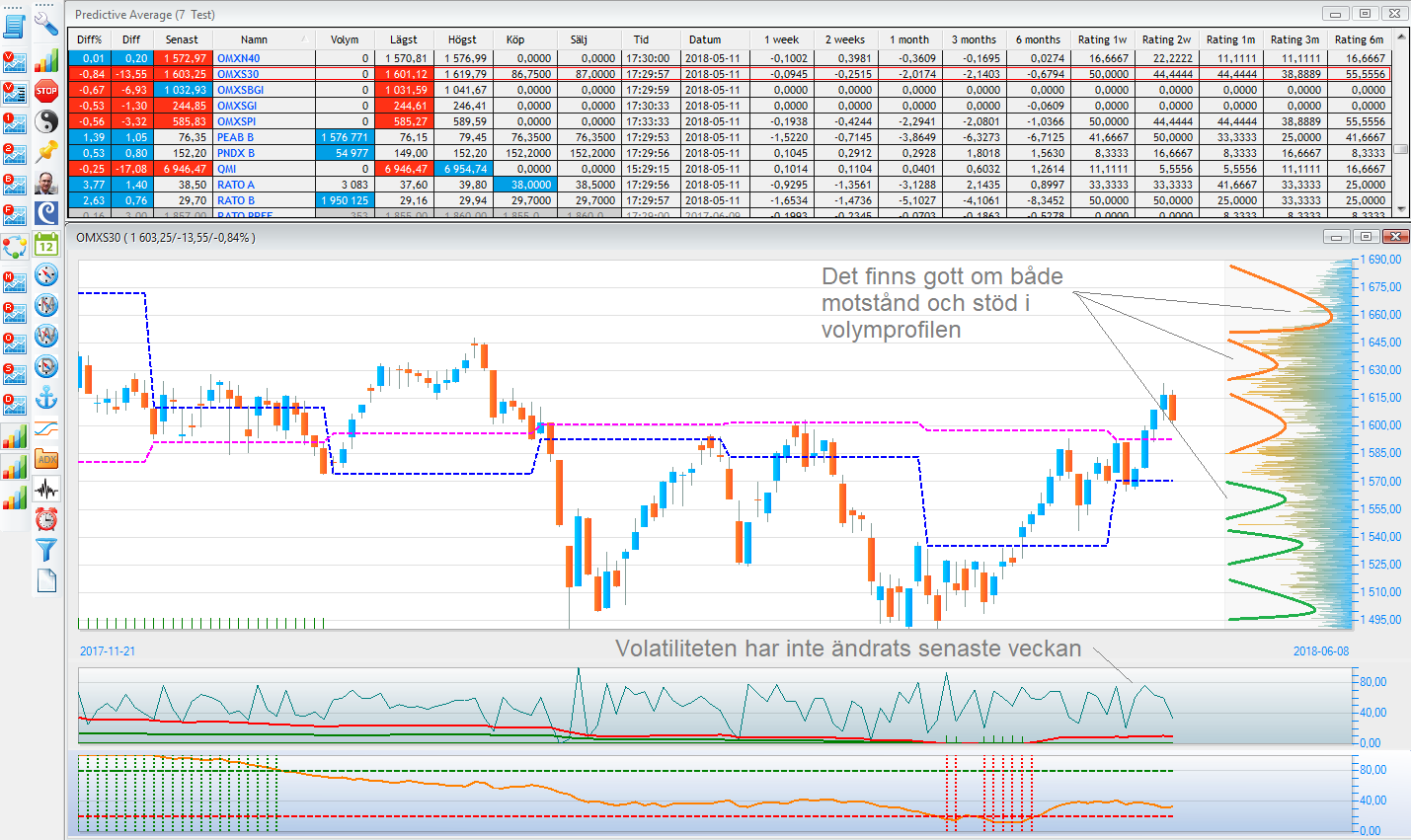Click the blank page icon
1411x840 pixels.
coord(46,581)
